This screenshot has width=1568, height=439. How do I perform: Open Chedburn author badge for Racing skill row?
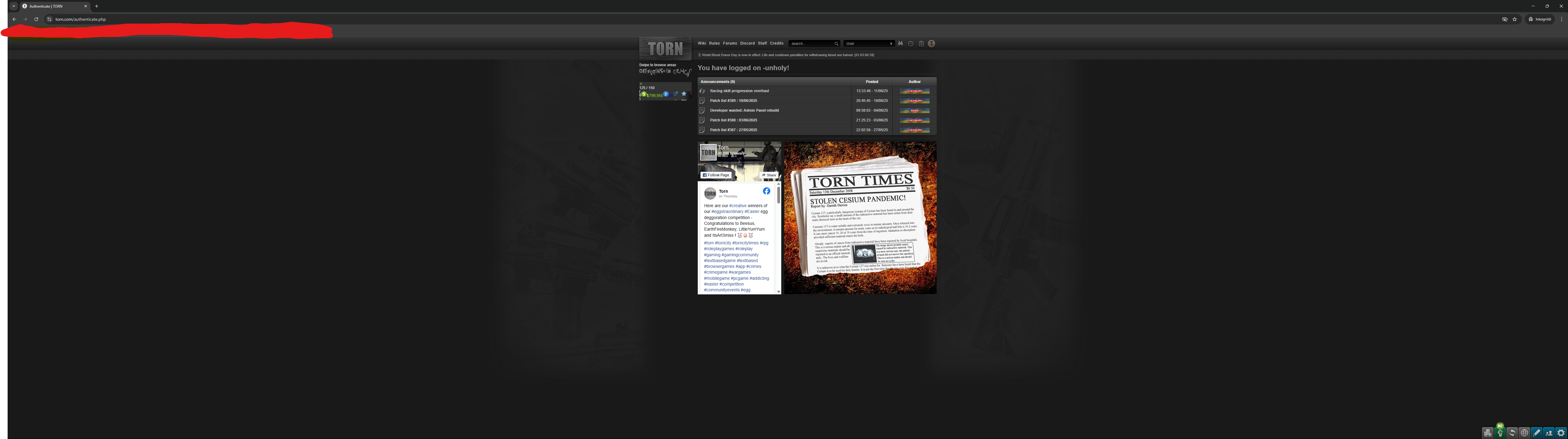point(915,91)
